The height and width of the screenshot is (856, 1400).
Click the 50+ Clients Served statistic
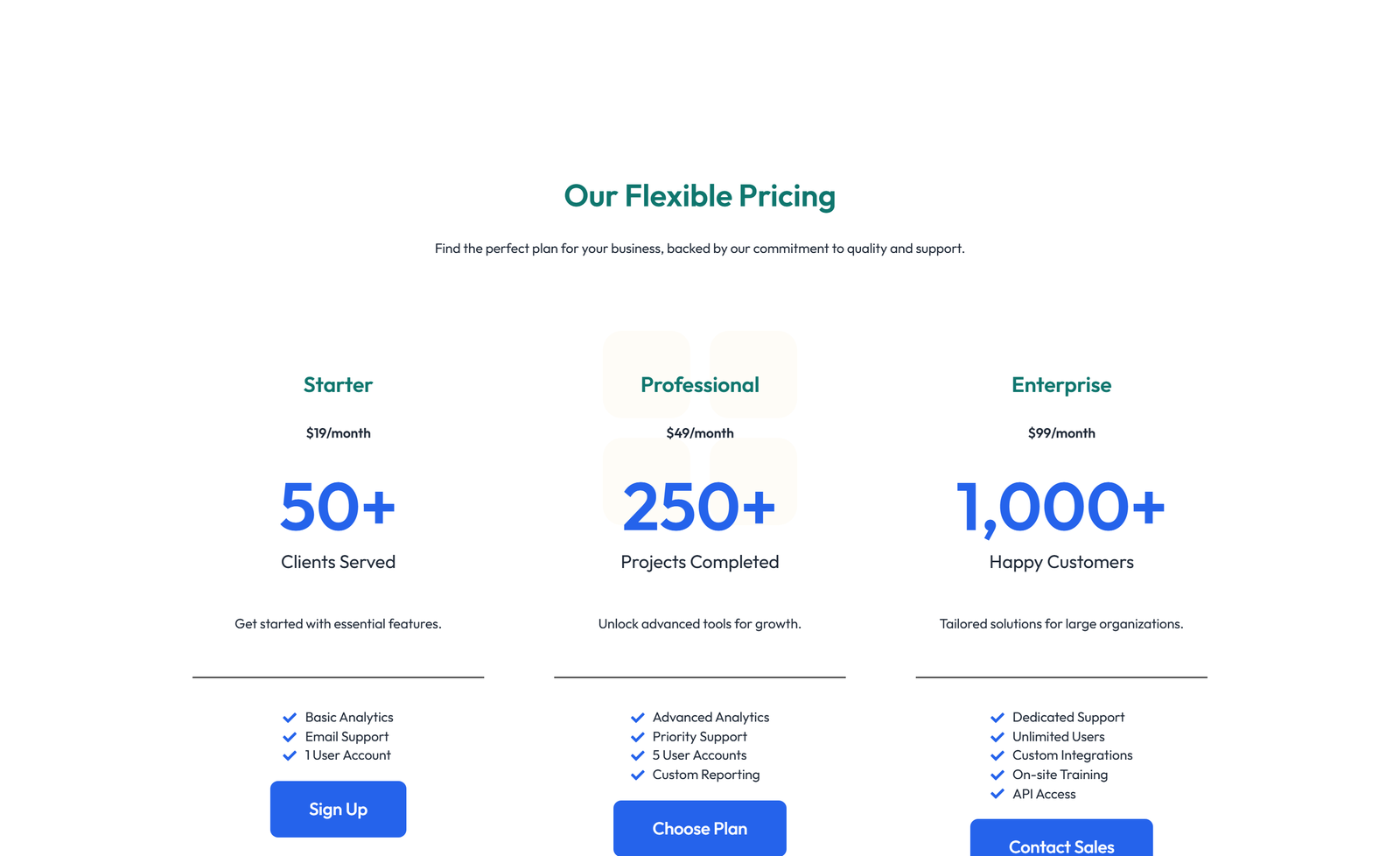click(x=338, y=506)
